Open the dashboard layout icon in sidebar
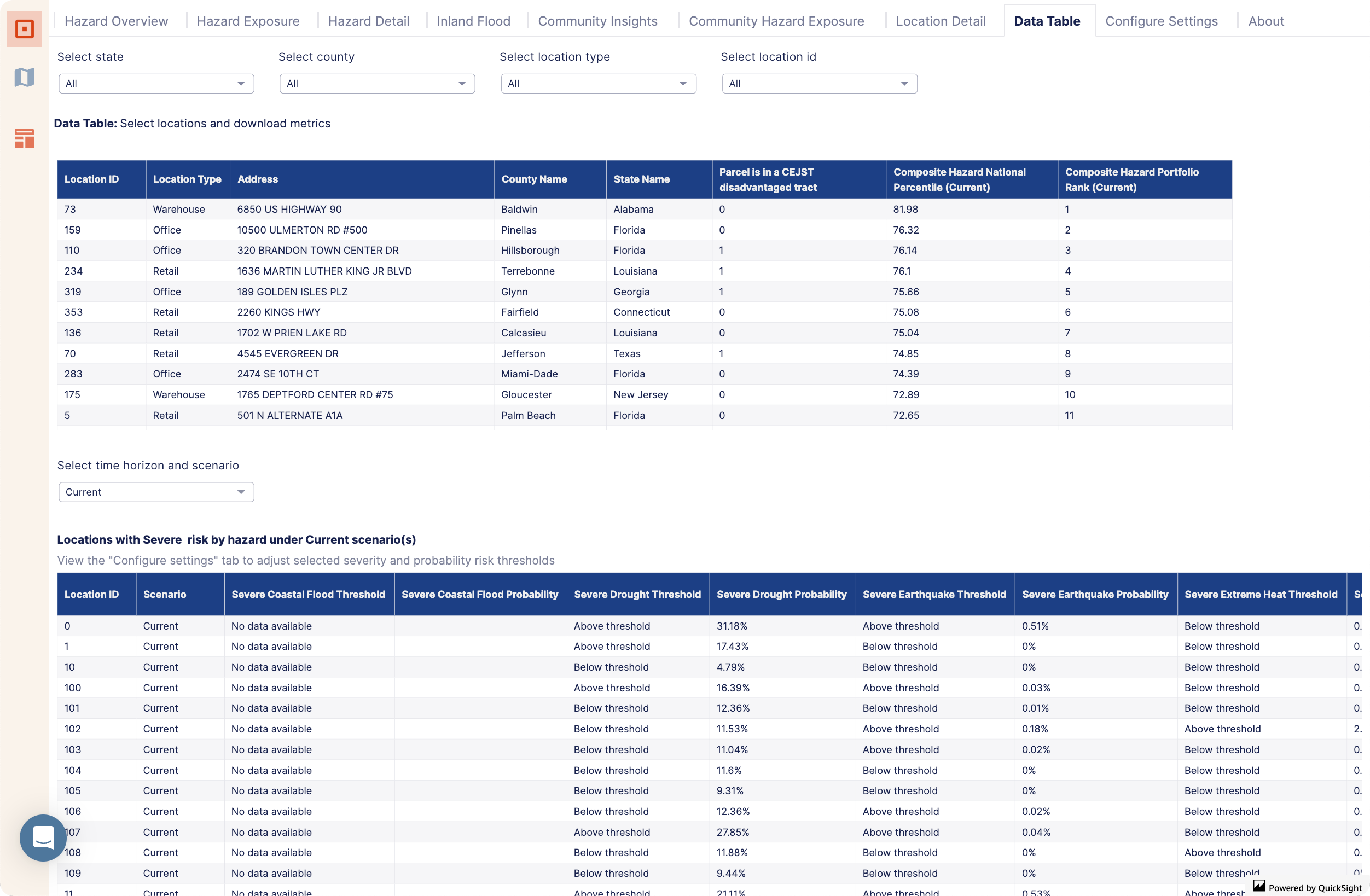This screenshot has width=1370, height=896. (24, 139)
